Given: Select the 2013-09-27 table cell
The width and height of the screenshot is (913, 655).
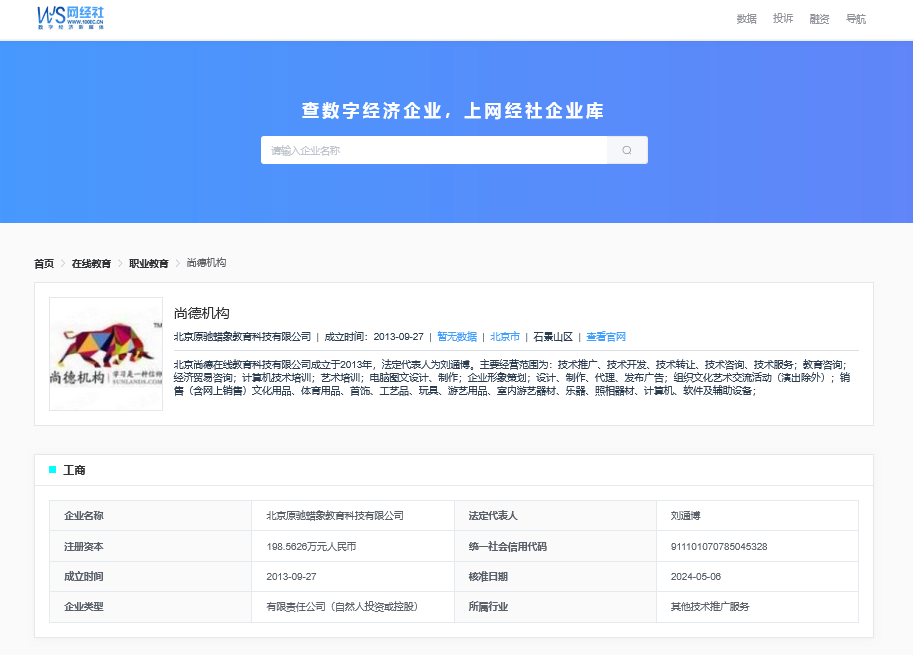Looking at the screenshot, I should click(353, 576).
